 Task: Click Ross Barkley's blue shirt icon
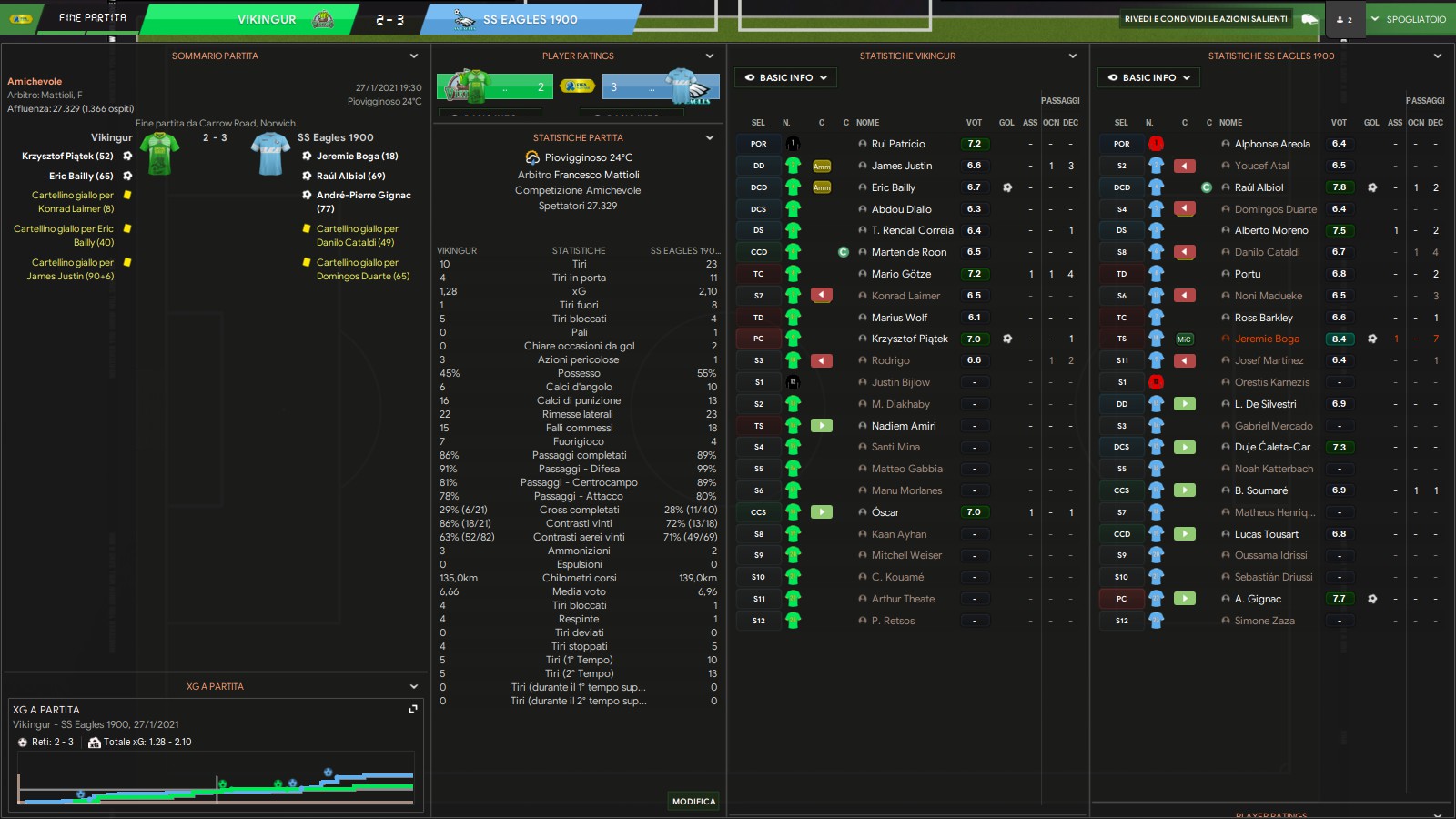tap(1156, 317)
